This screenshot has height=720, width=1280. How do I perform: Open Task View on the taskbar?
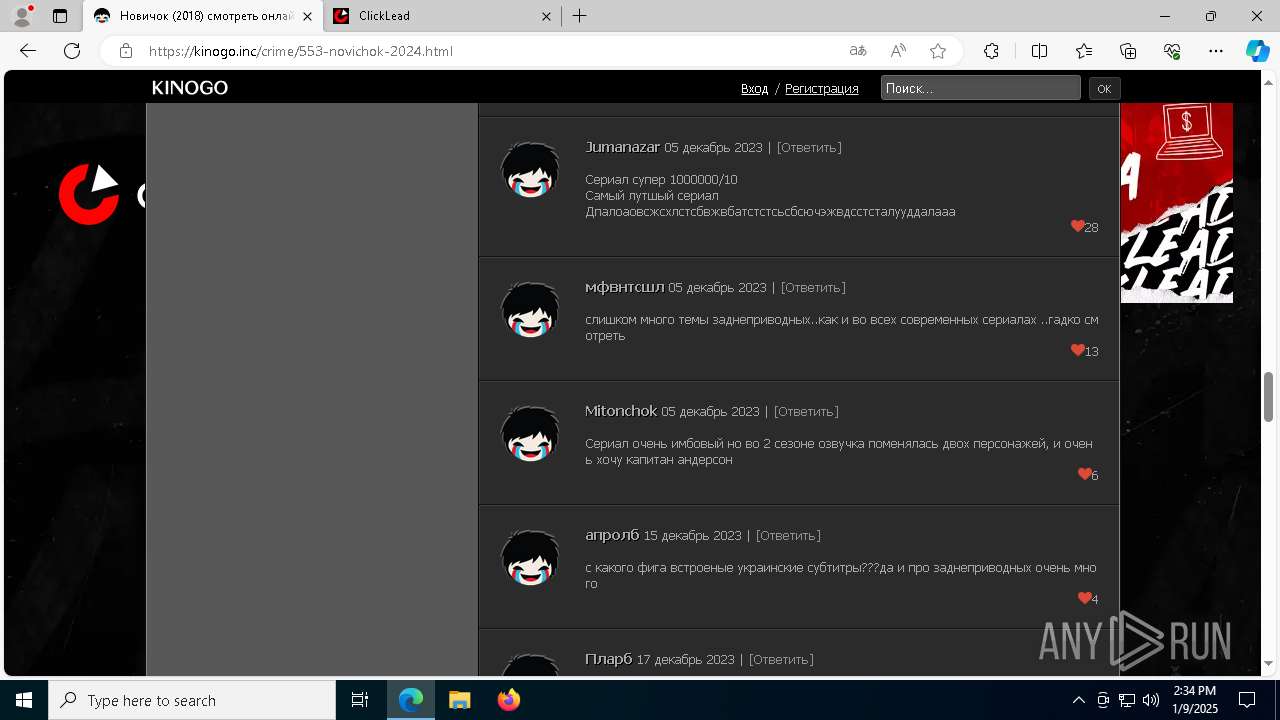tap(360, 700)
